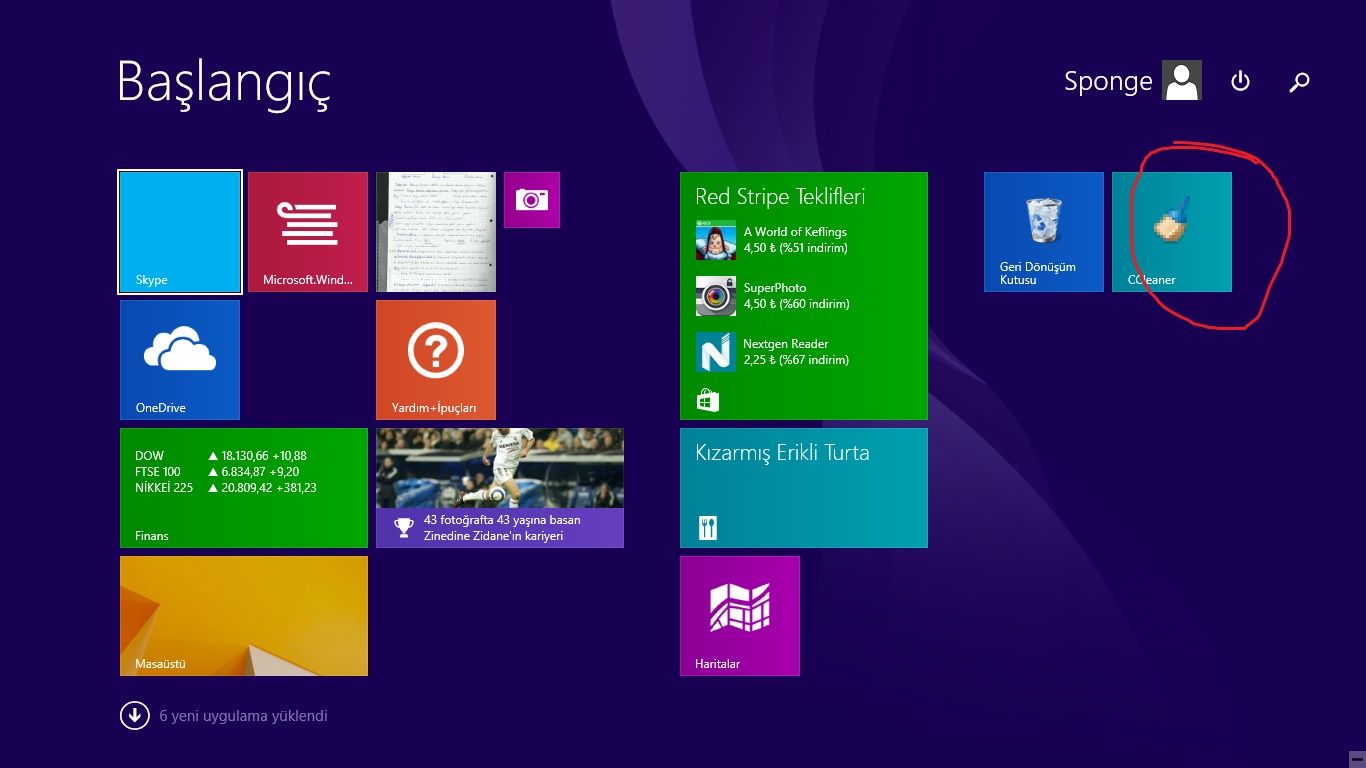
Task: Open the red Microsoft.Wind... news tile
Action: 308,232
